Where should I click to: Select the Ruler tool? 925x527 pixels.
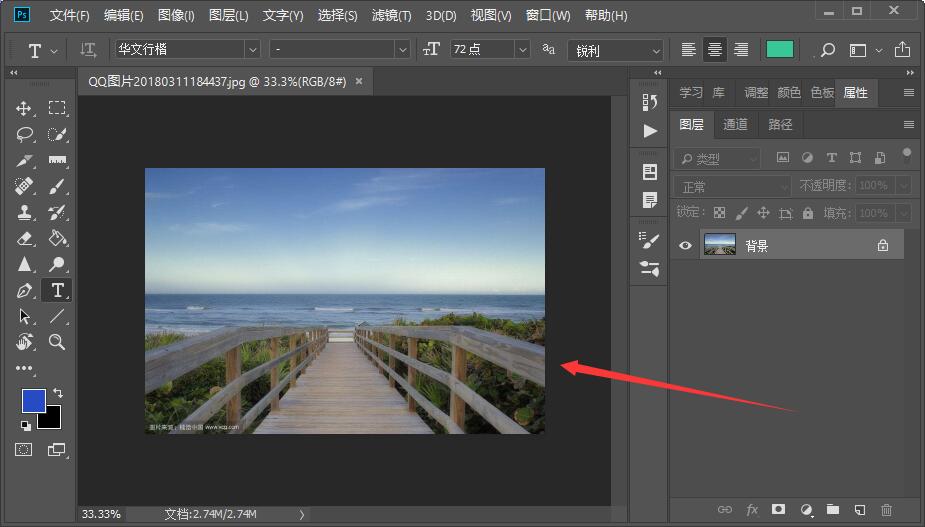(x=57, y=161)
